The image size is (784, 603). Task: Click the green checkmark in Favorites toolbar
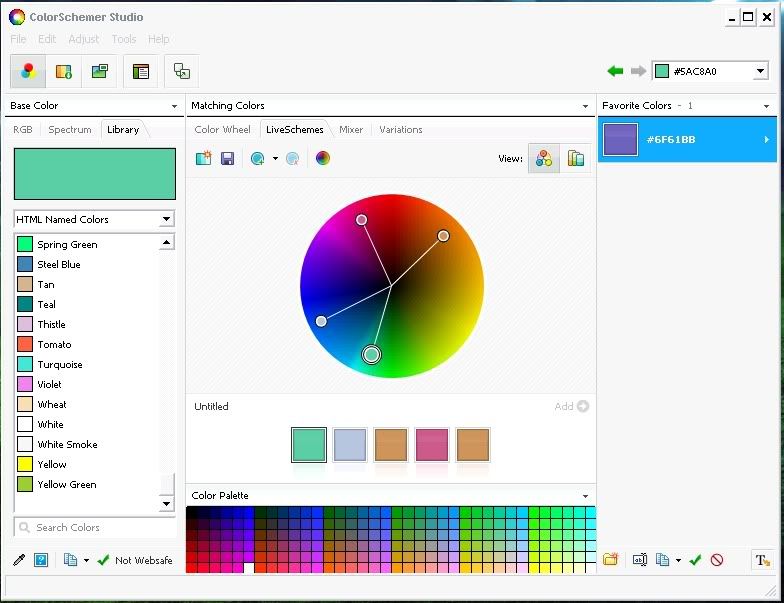point(695,560)
